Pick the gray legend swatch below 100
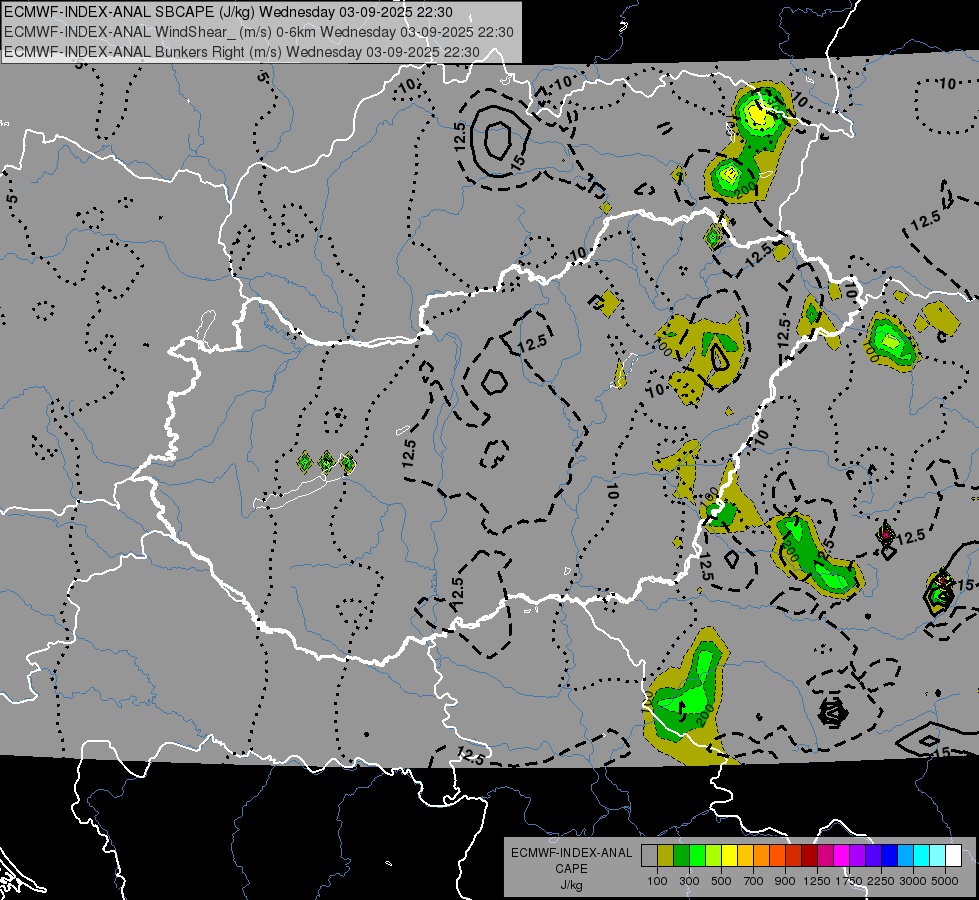This screenshot has height=900, width=979. click(x=649, y=856)
